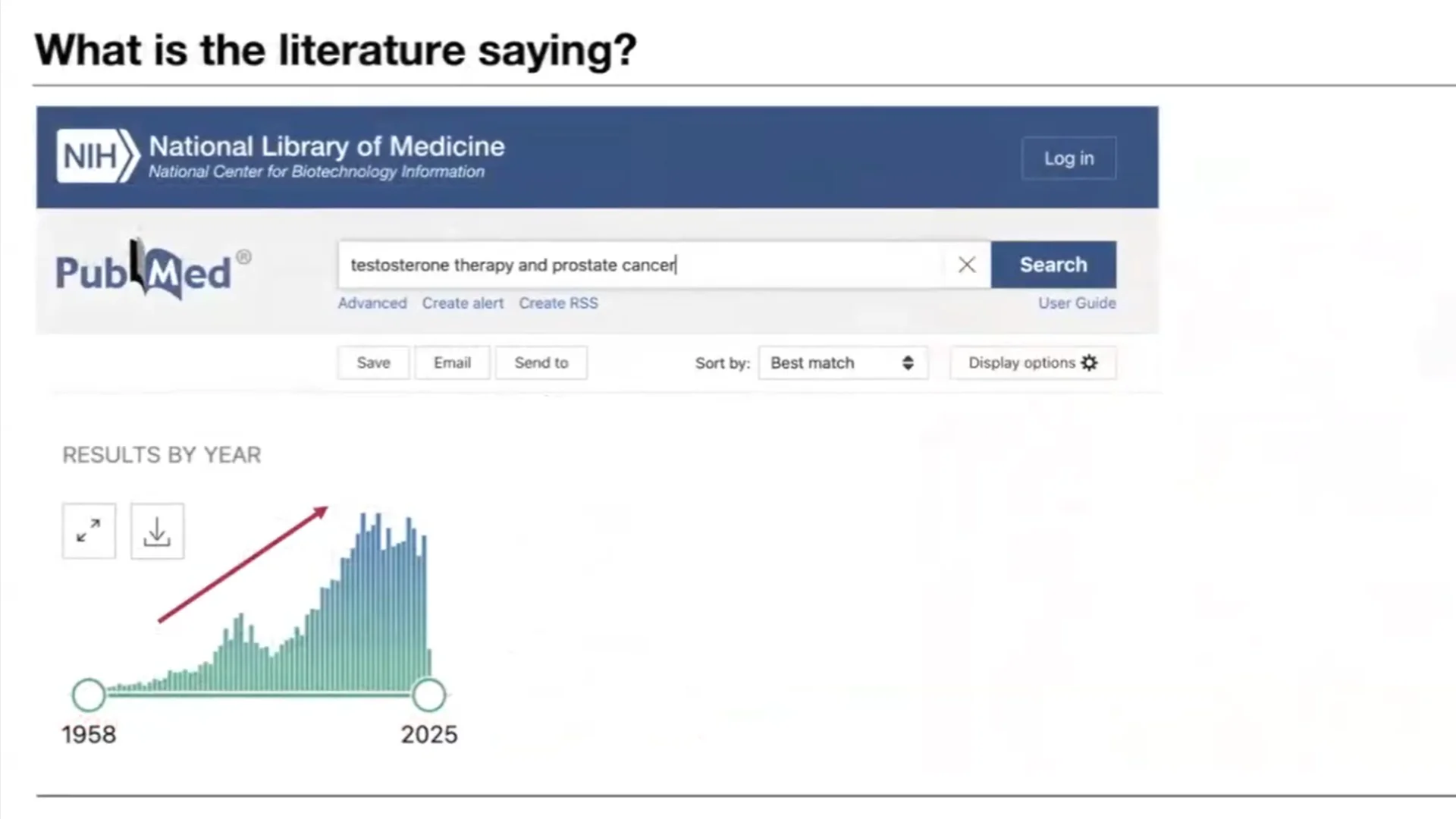Open the Send to menu
The height and width of the screenshot is (819, 1456).
pos(541,362)
